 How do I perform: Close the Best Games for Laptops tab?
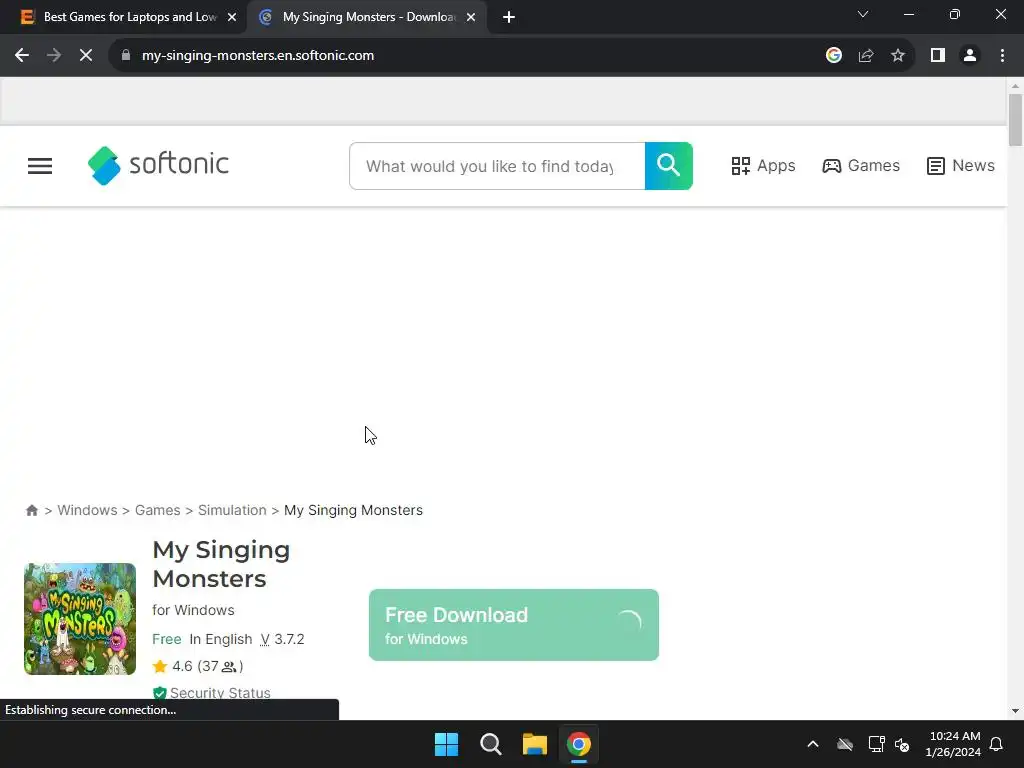point(232,17)
